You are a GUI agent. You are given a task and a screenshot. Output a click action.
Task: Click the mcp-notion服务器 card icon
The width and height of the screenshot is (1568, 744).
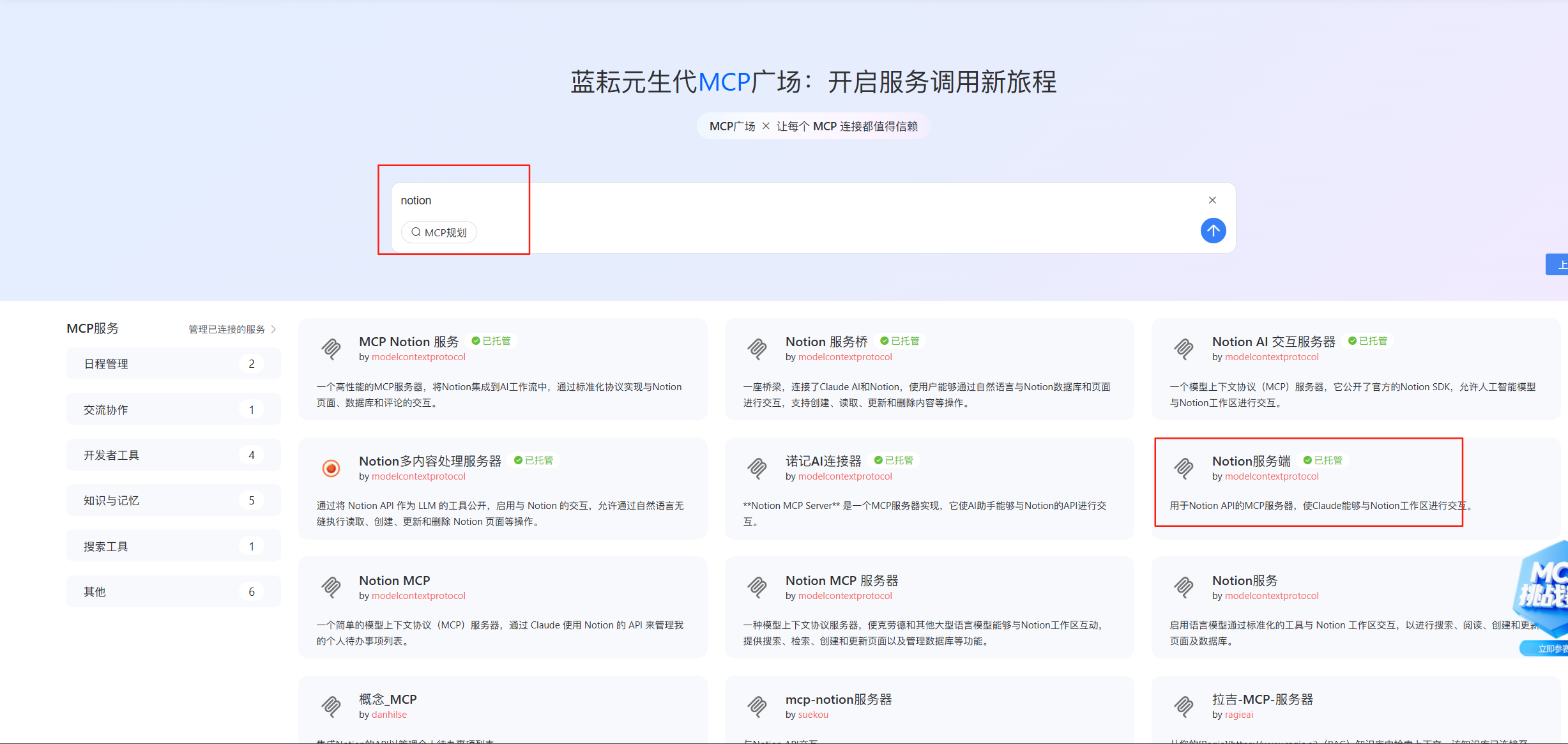(x=757, y=706)
